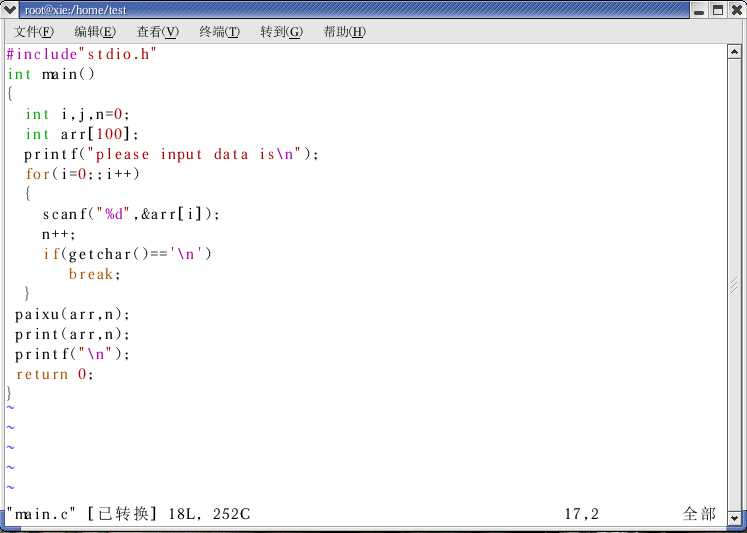Click the 全部 indicator in status line
Image resolution: width=747 pixels, height=533 pixels.
(x=699, y=514)
